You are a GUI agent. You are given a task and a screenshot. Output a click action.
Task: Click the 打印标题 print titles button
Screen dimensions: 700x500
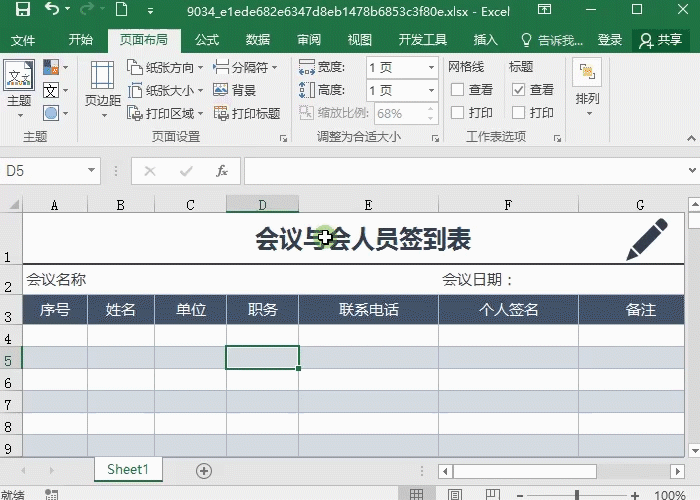pyautogui.click(x=246, y=113)
